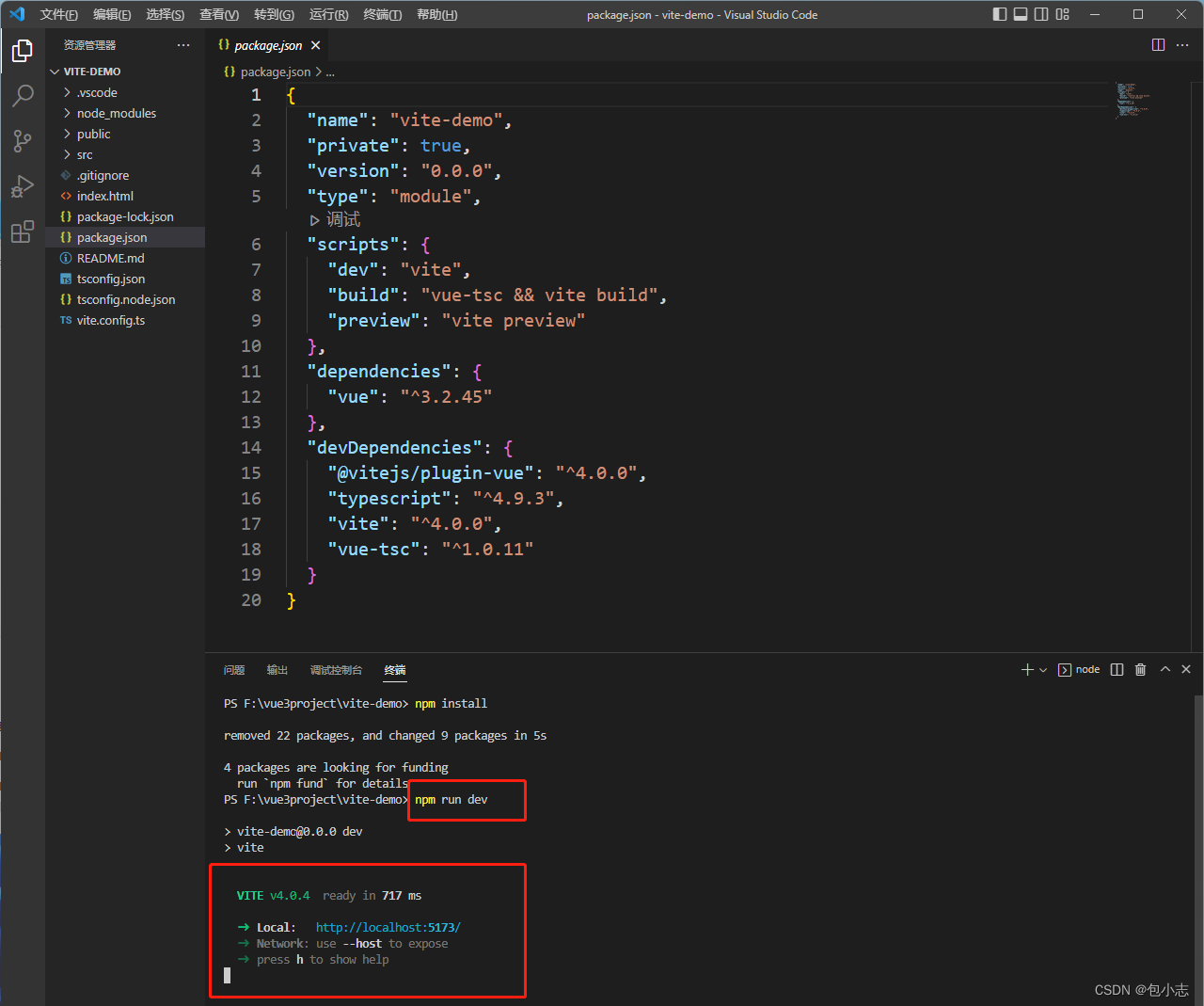Open the Search view in activity bar
This screenshot has height=1006, width=1204.
coord(23,96)
